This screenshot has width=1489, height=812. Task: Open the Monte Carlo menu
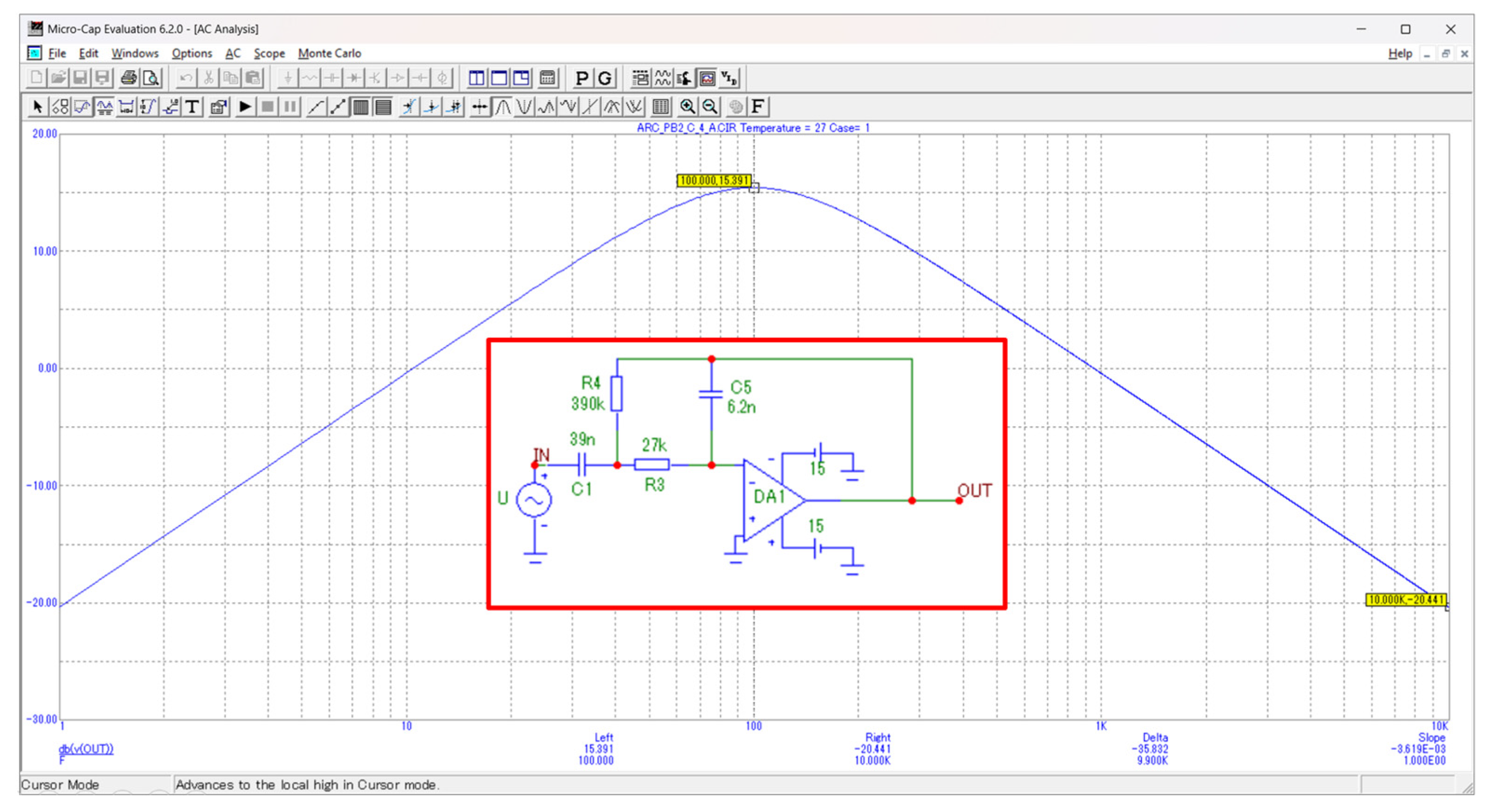coord(329,53)
